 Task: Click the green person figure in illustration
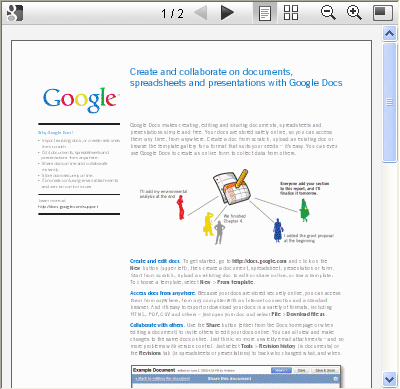tap(304, 210)
